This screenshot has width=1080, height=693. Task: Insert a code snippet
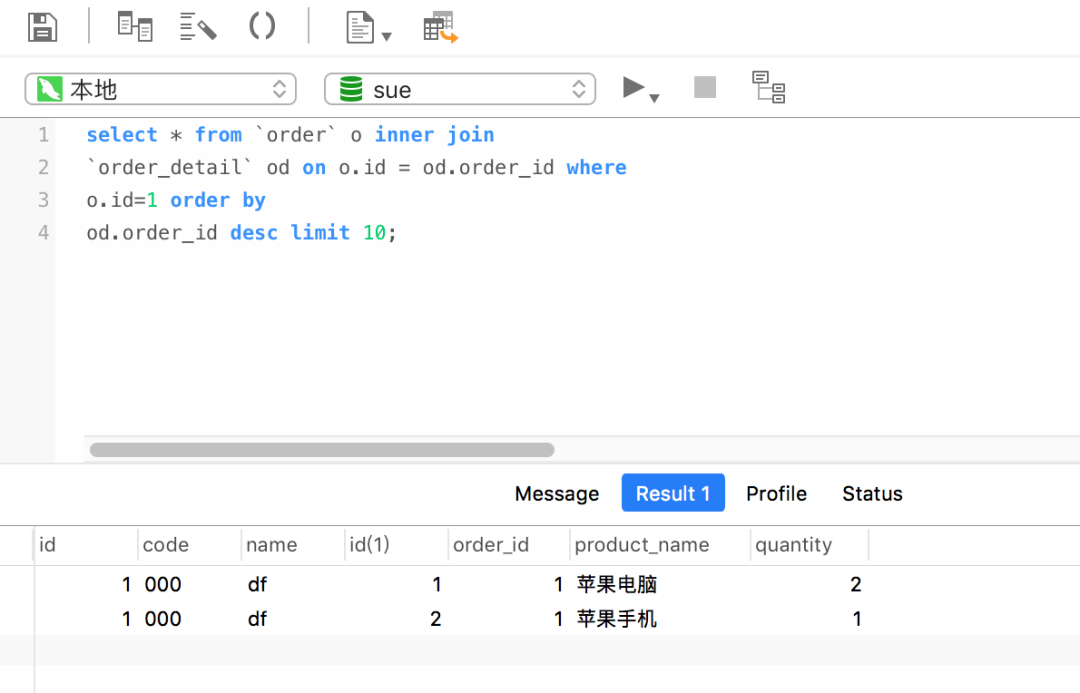tap(262, 27)
